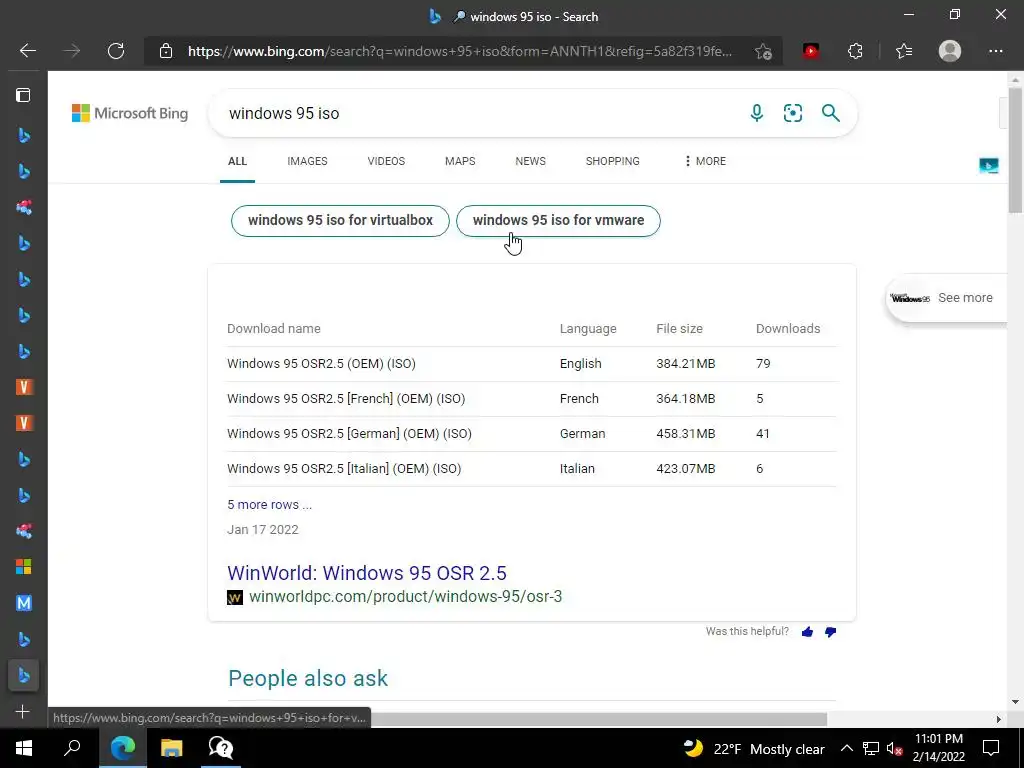Click the horizontal scrollbar right arrow
This screenshot has height=768, width=1024.
point(998,719)
